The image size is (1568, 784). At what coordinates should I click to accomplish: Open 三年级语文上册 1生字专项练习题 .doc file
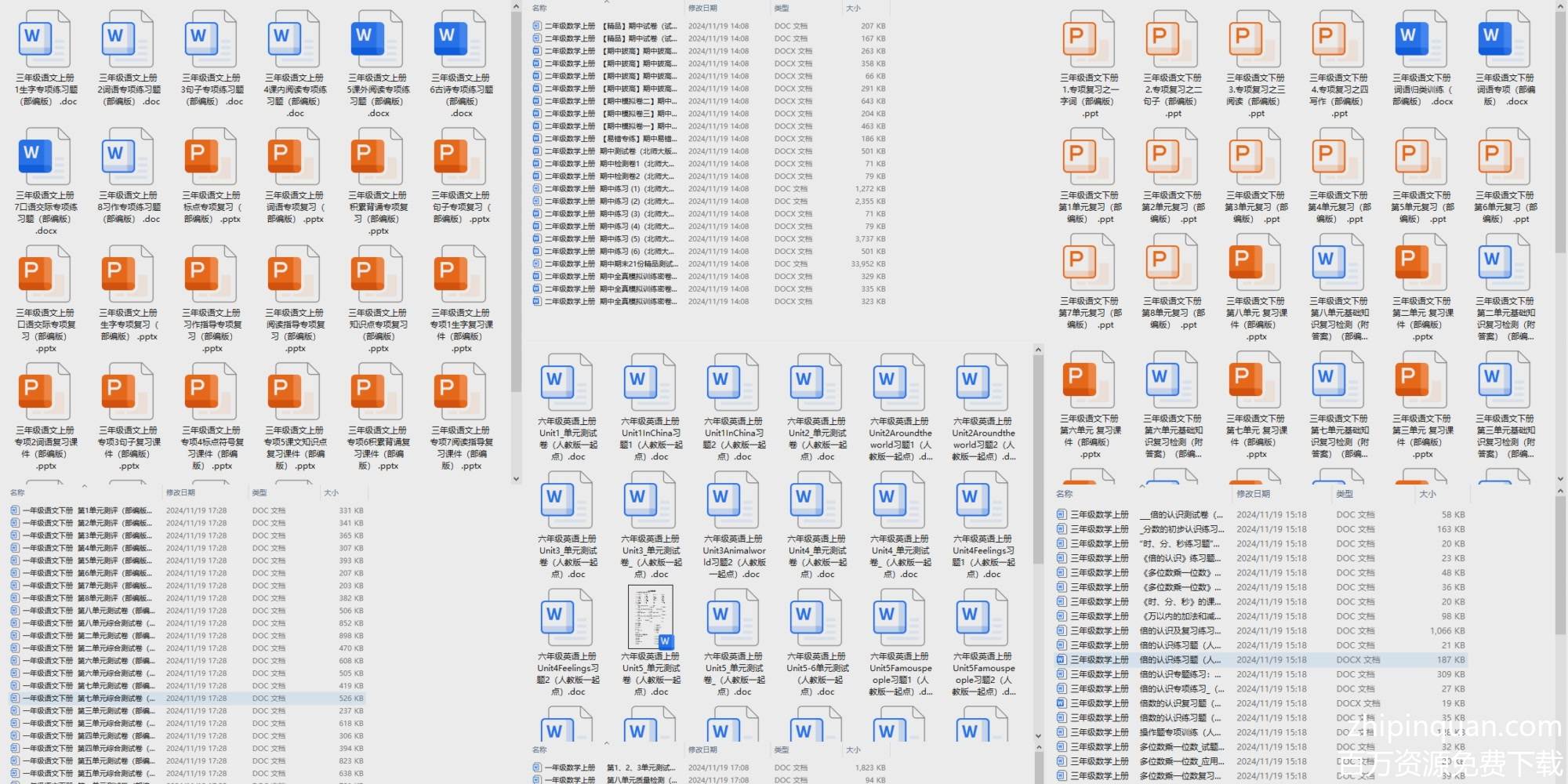(46, 59)
